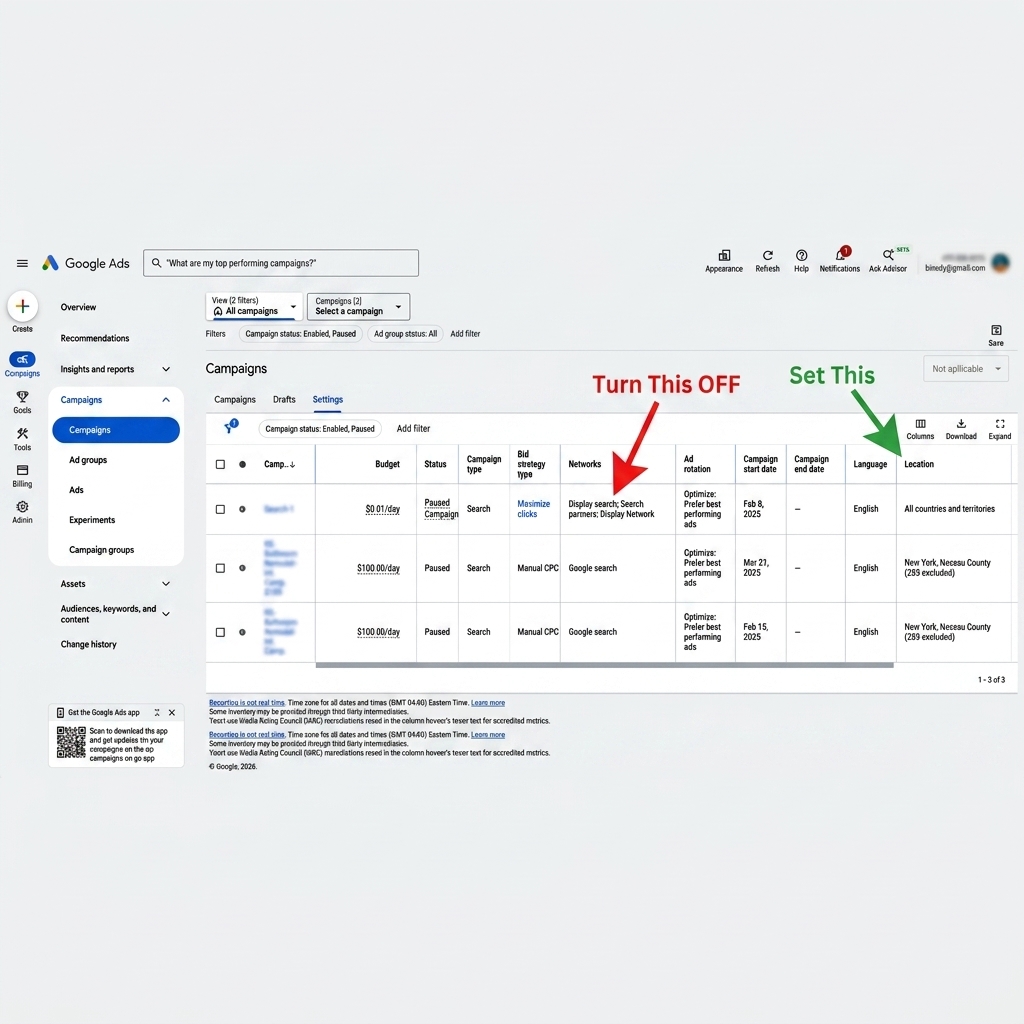Open Experiments in sidebar
The width and height of the screenshot is (1024, 1024).
click(92, 520)
